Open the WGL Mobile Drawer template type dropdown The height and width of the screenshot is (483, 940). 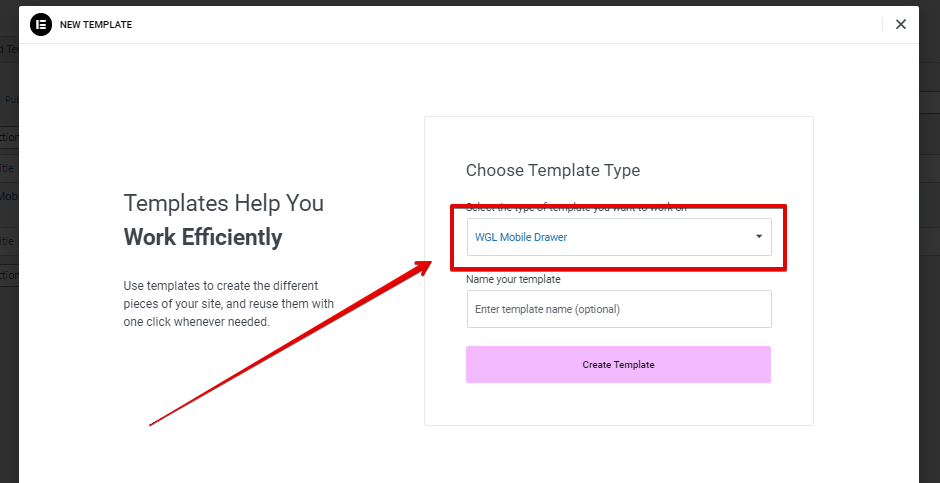(619, 237)
